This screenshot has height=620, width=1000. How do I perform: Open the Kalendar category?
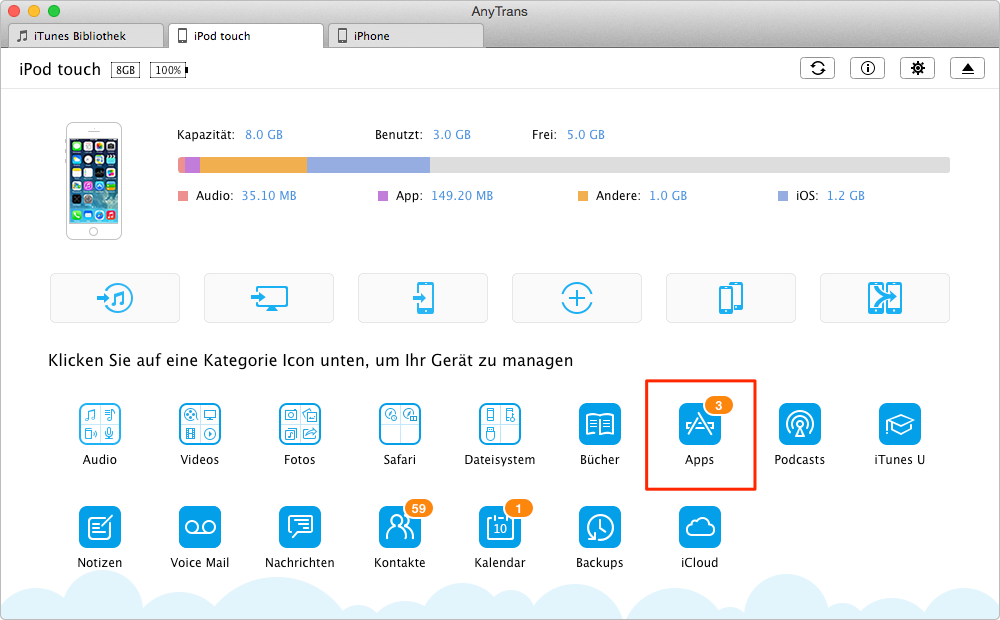pyautogui.click(x=500, y=527)
